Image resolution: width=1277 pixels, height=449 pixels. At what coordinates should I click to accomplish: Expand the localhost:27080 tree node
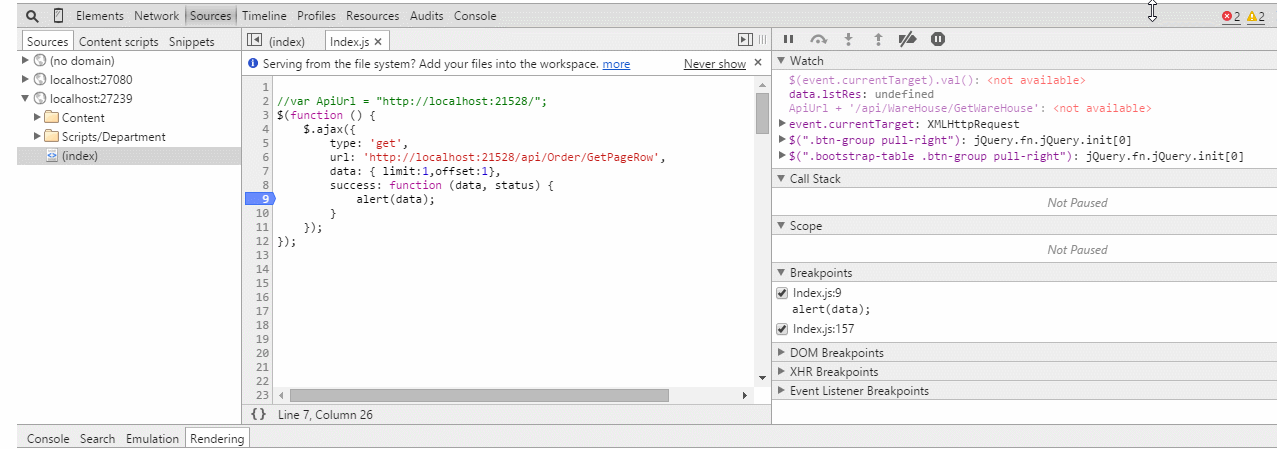[26, 79]
